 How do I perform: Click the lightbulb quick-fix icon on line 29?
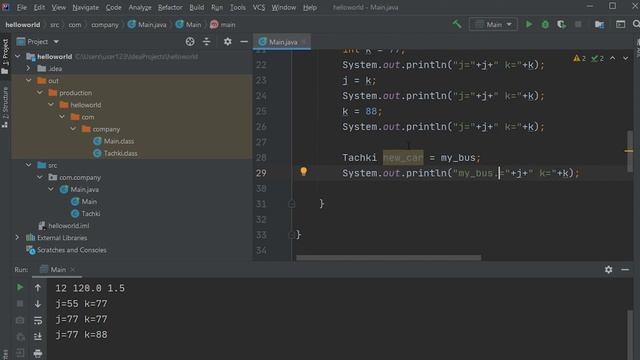pyautogui.click(x=303, y=171)
